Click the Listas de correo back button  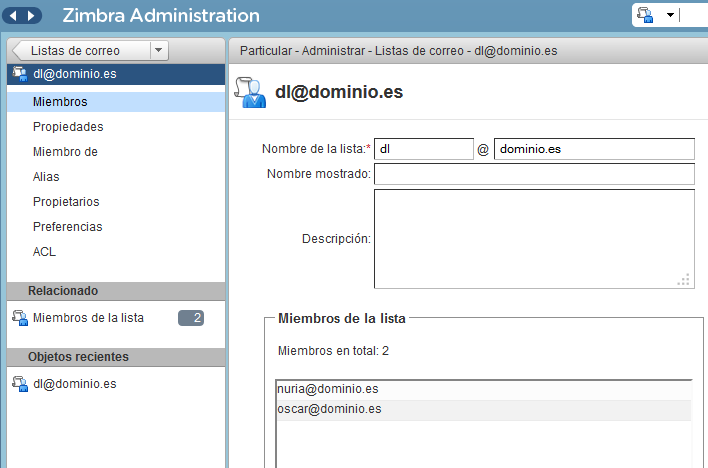click(x=82, y=51)
